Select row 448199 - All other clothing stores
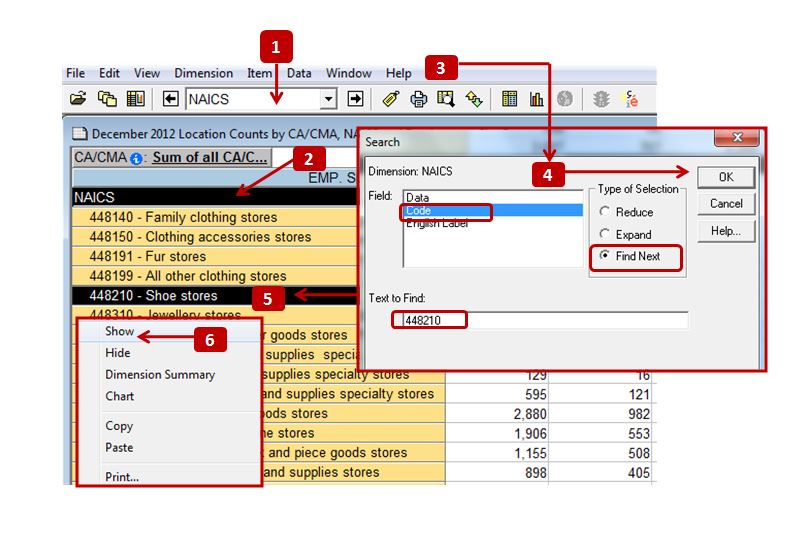Viewport: 805px width, 535px height. tap(215, 276)
